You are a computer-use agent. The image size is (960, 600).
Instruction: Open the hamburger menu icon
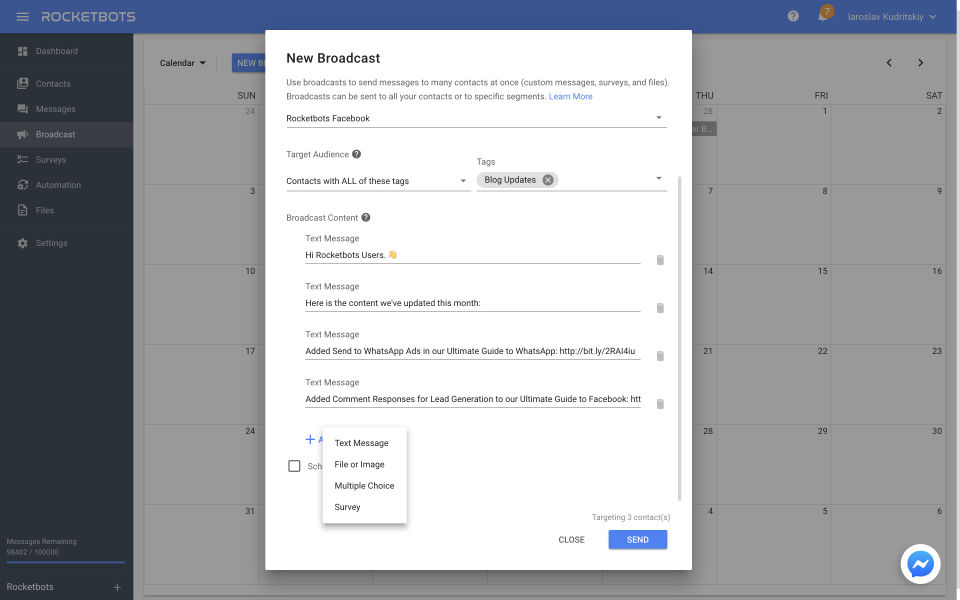pos(23,17)
